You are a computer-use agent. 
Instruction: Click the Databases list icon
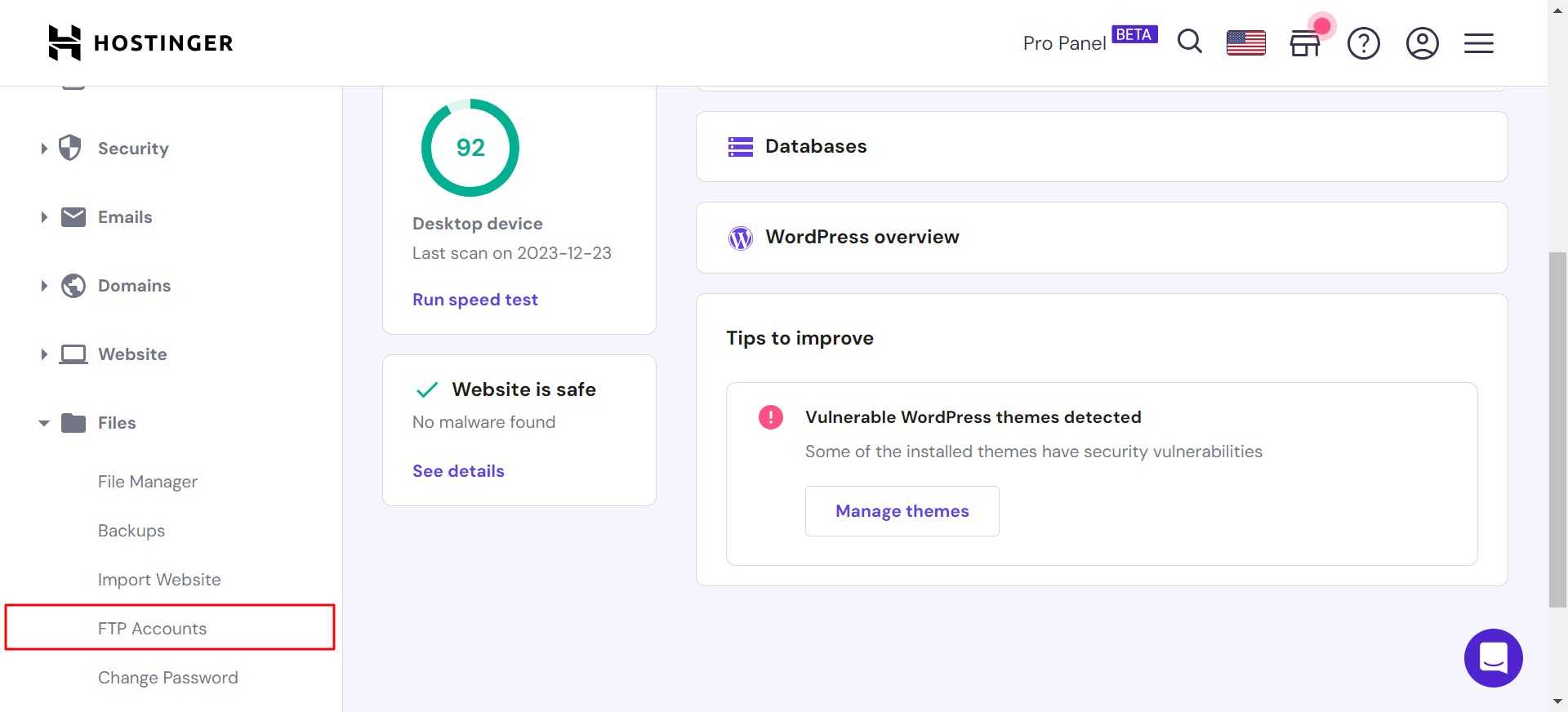point(741,147)
